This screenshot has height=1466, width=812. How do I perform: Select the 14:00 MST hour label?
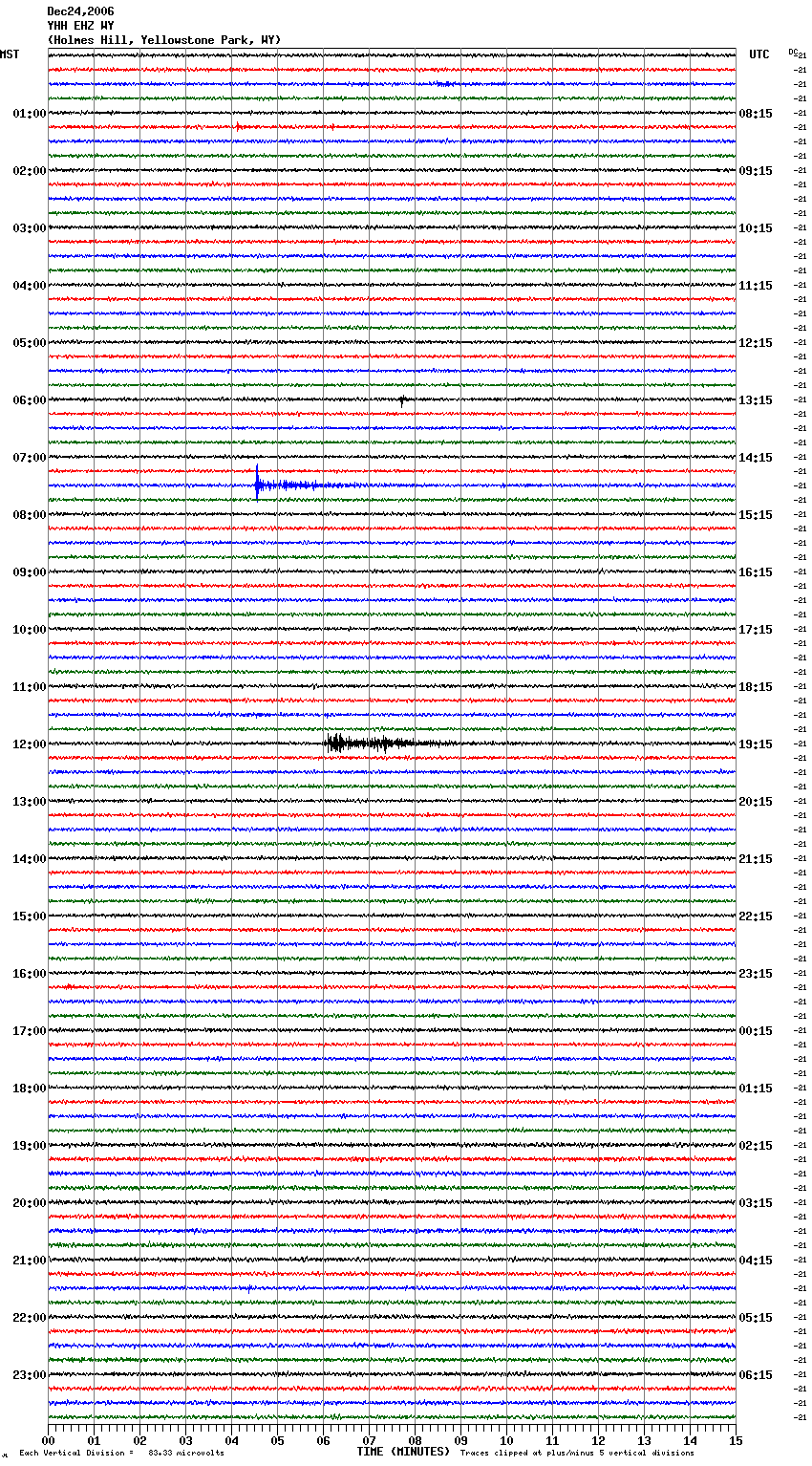30,859
